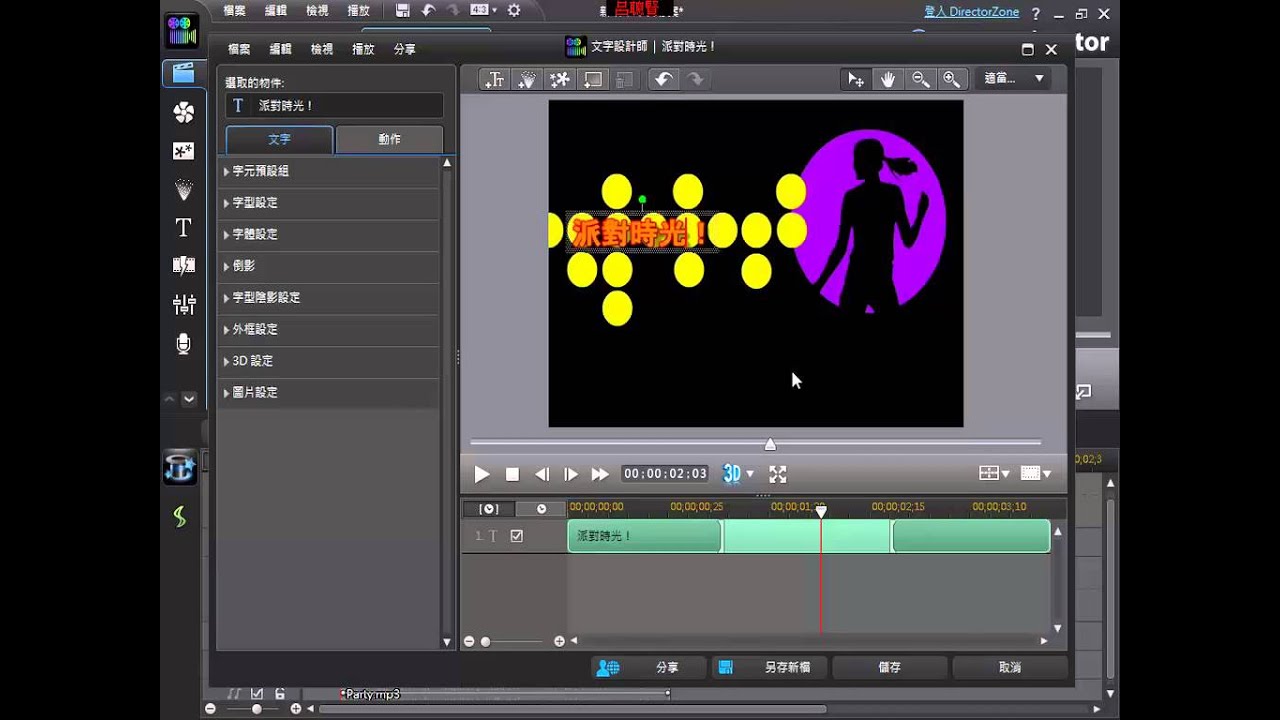The height and width of the screenshot is (720, 1280).
Task: Step to previous frame
Action: click(542, 474)
